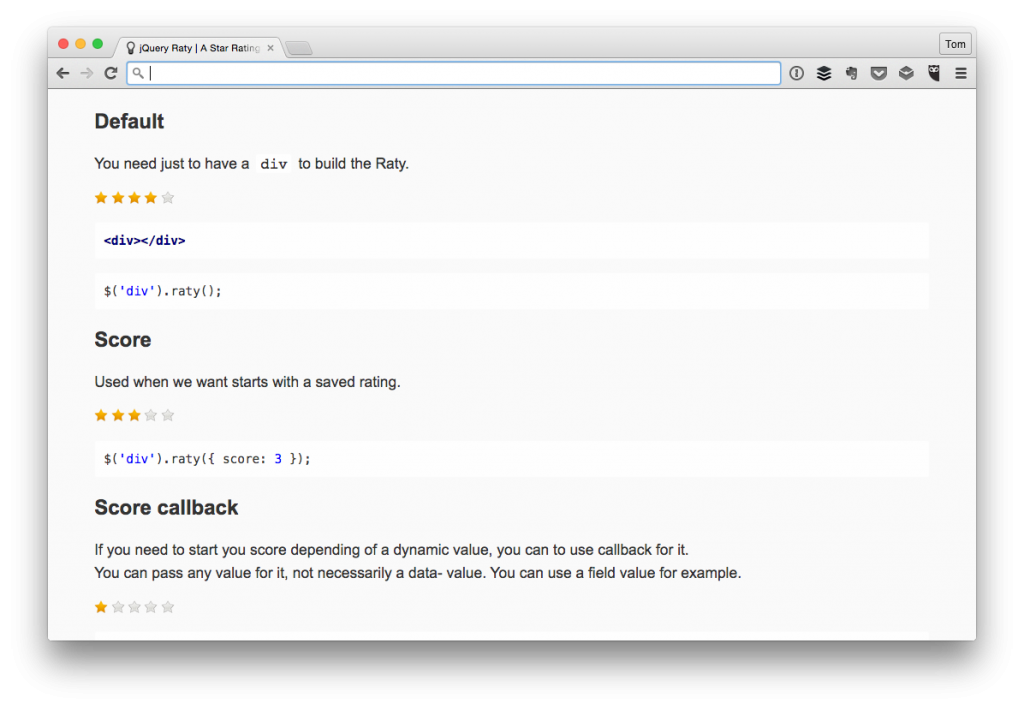The image size is (1024, 709).
Task: Click the 'You can pass any value' sentence
Action: (x=418, y=573)
